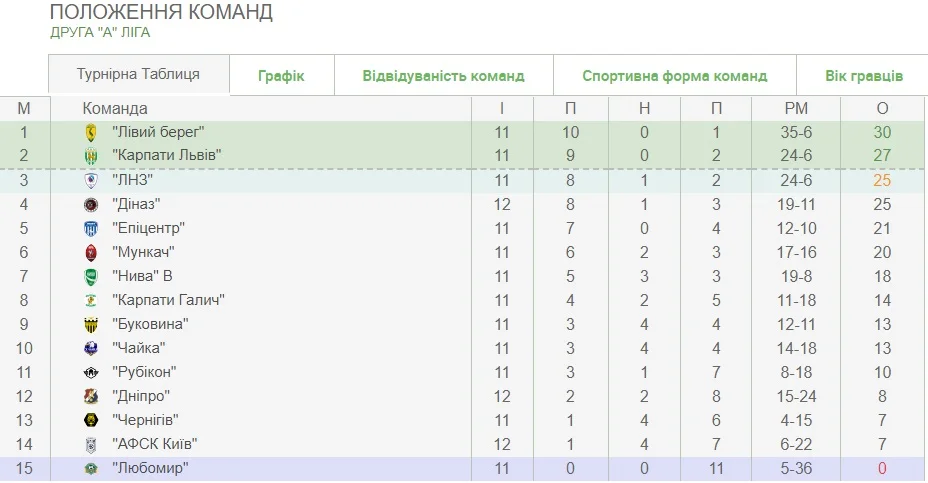Click the "Епіцентр" team logo icon
This screenshot has height=483, width=928.
[91, 228]
